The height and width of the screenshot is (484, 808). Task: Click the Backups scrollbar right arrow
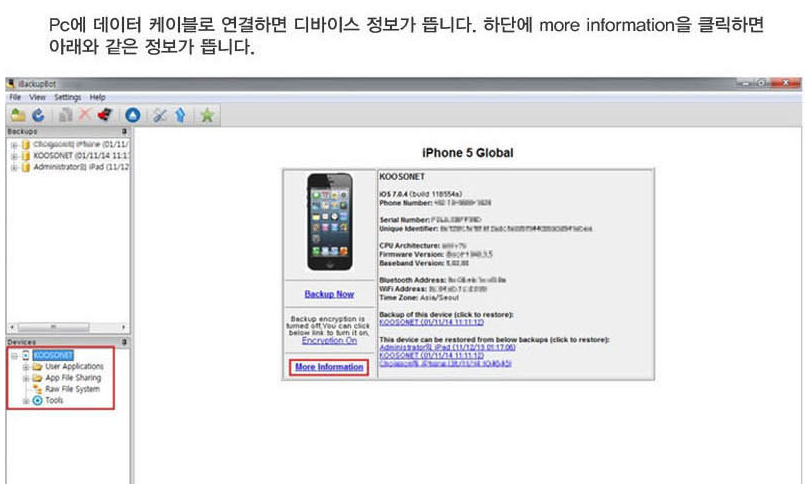click(x=123, y=327)
